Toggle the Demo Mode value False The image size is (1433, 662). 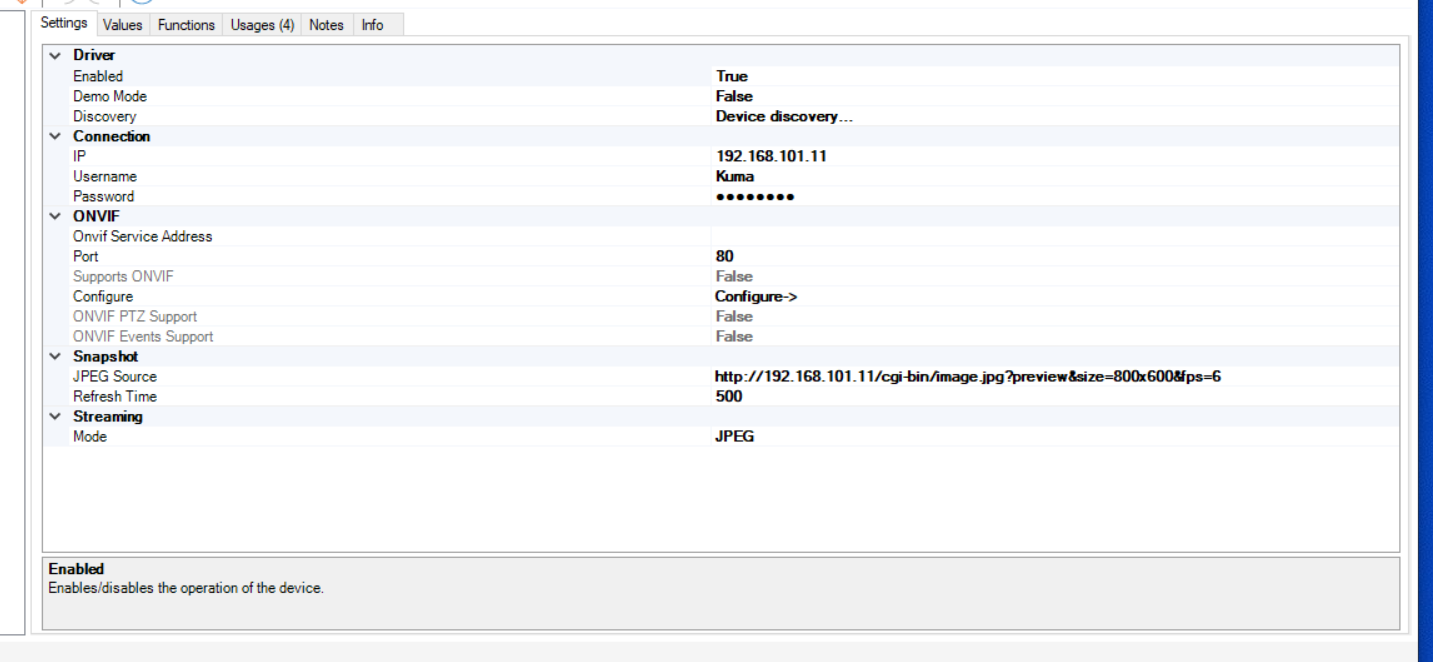pyautogui.click(x=734, y=96)
